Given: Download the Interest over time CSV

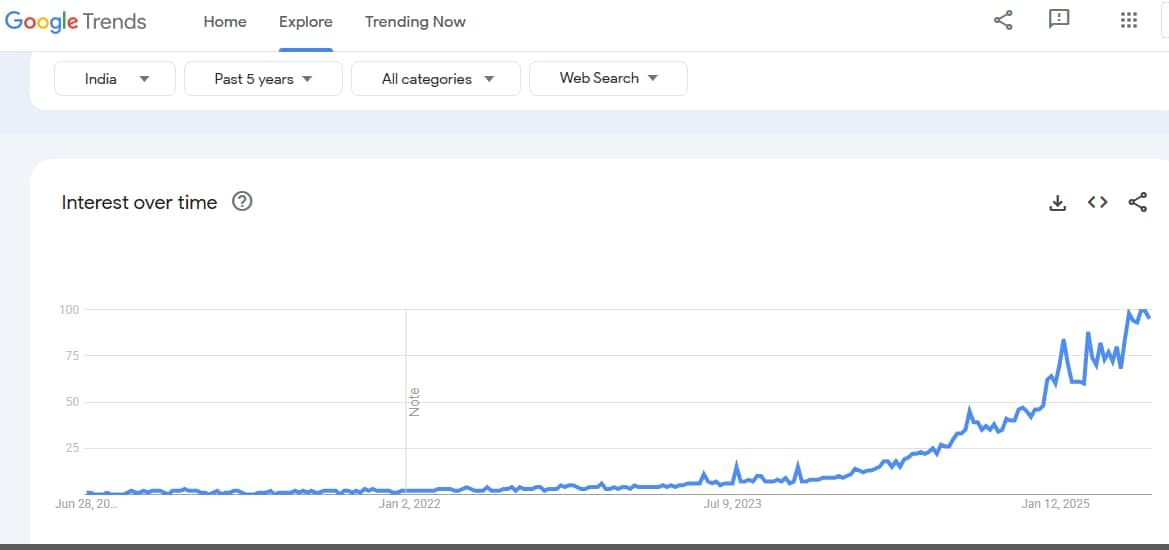Looking at the screenshot, I should pos(1057,202).
